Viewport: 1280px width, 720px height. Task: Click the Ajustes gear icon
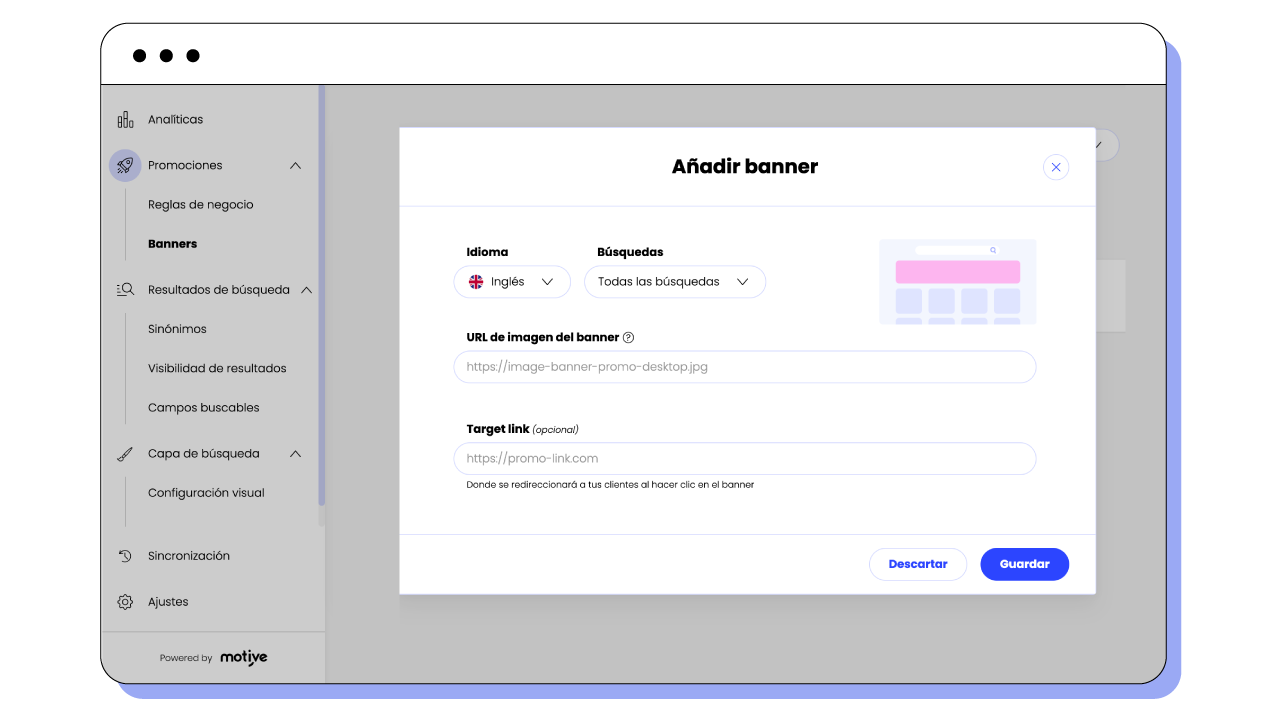125,602
